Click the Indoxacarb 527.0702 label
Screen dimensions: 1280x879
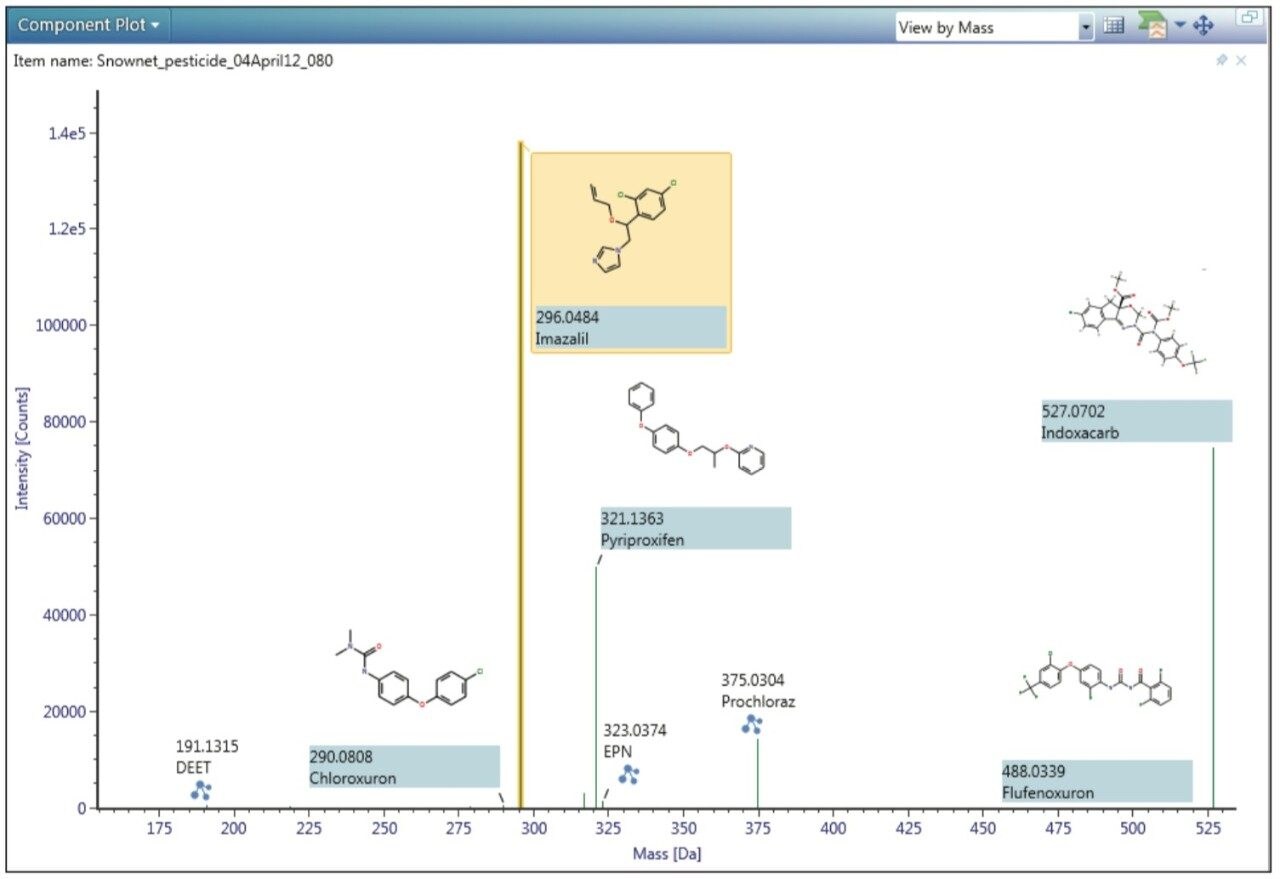point(1136,421)
